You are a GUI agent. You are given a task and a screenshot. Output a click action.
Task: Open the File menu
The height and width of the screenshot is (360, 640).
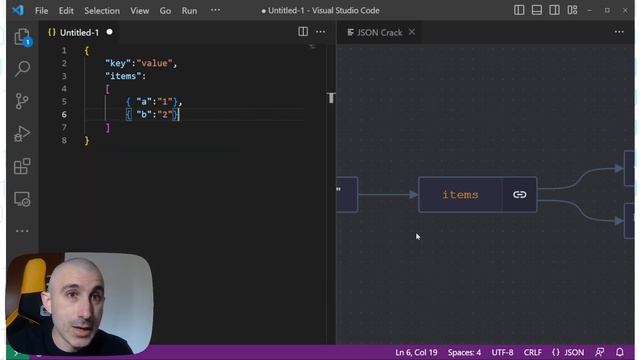(x=41, y=11)
